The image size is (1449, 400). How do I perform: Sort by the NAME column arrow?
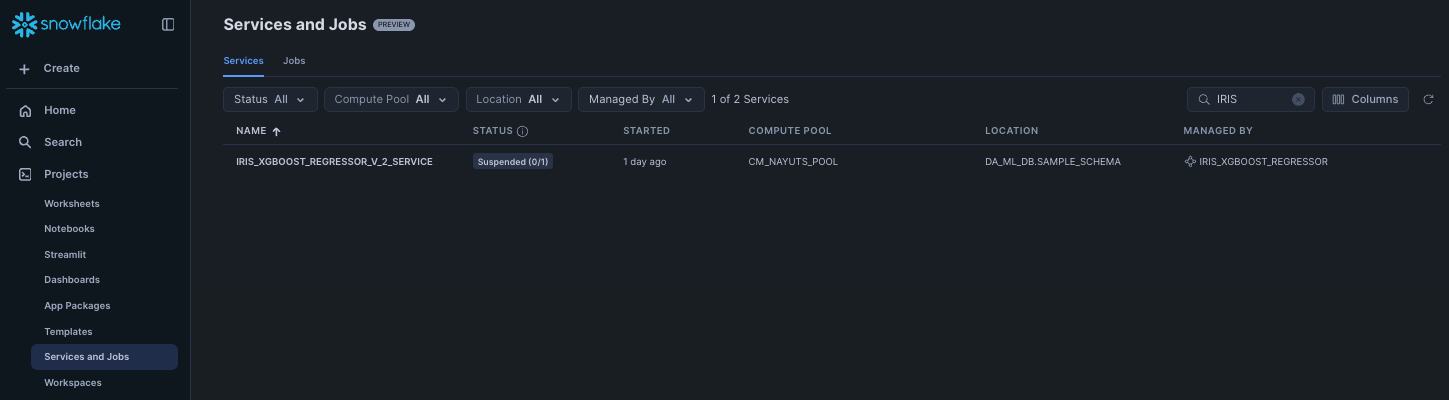276,131
